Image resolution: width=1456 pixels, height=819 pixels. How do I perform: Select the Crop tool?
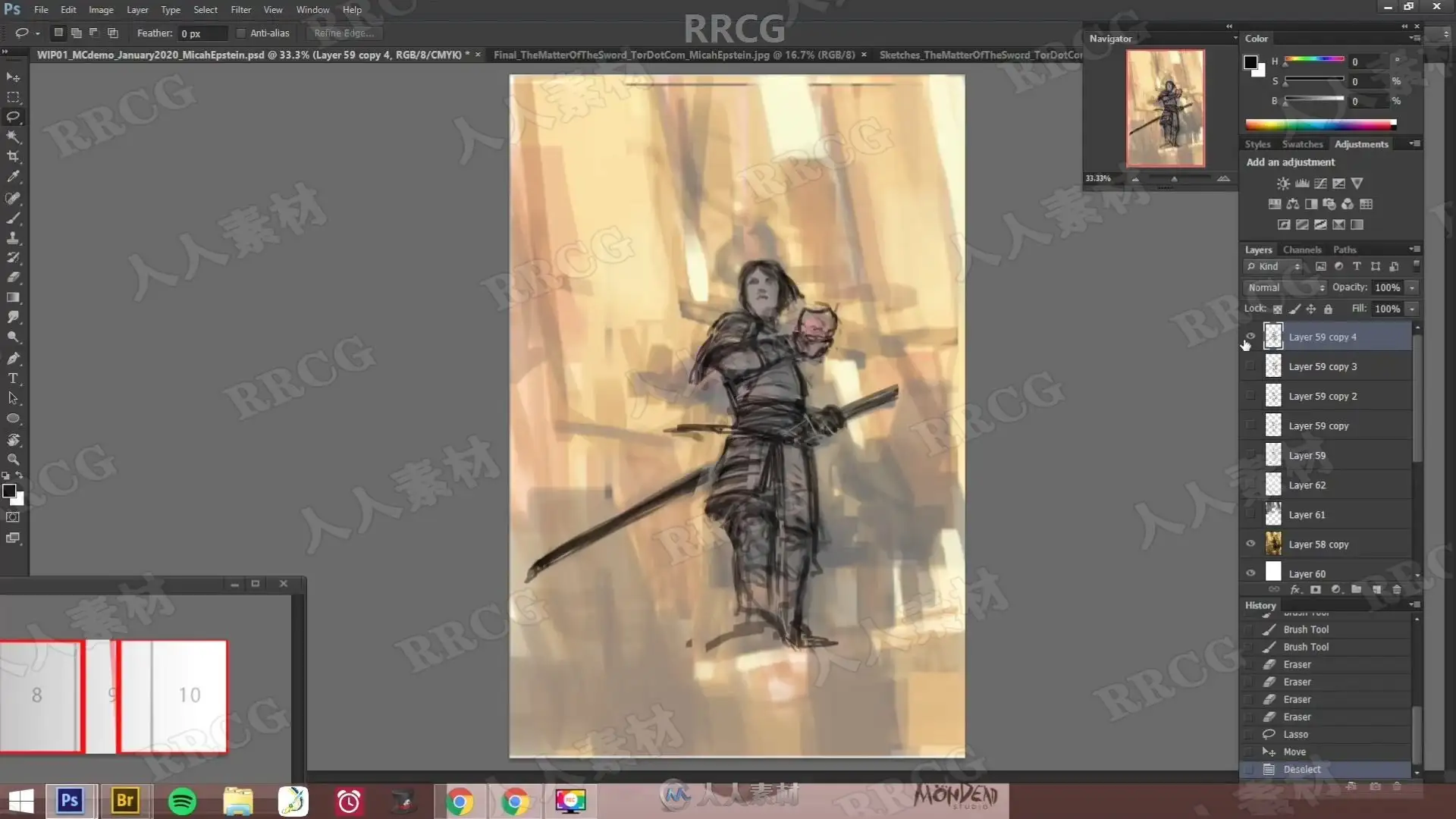13,156
